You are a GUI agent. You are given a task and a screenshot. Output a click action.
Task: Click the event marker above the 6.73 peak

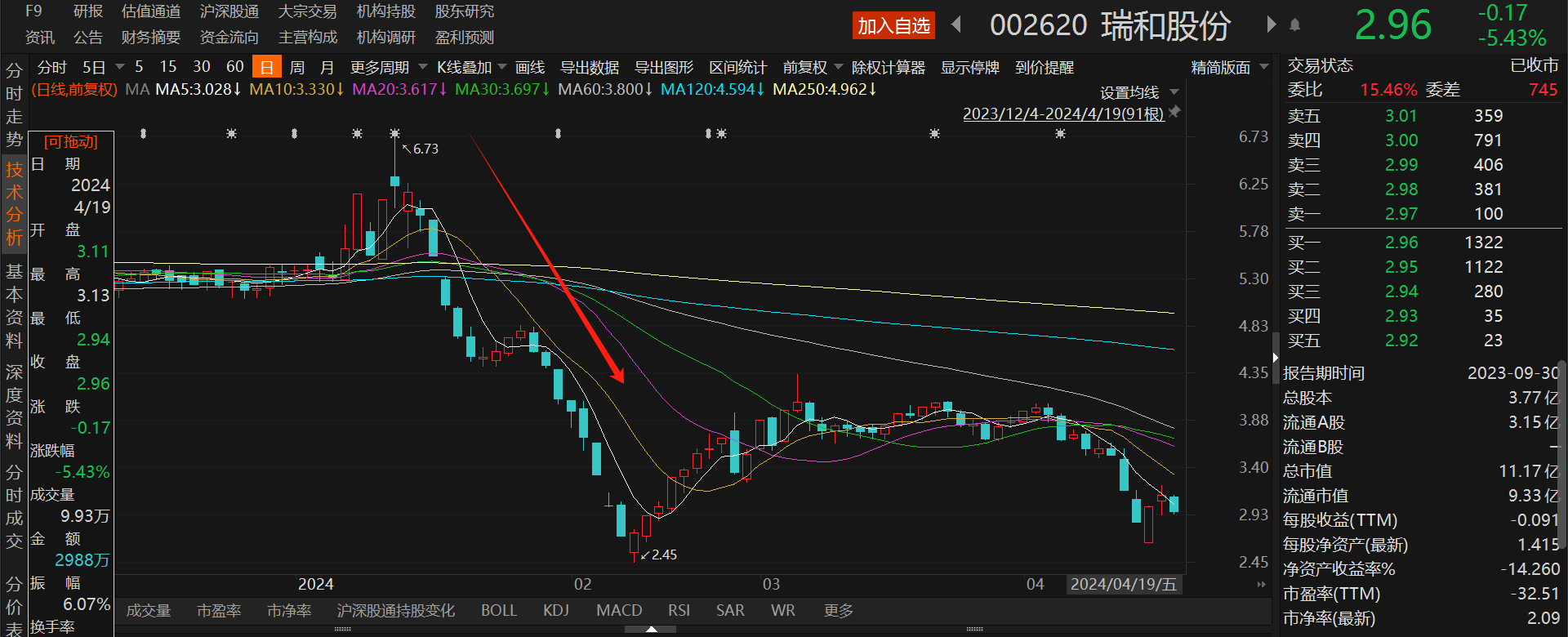coord(394,133)
